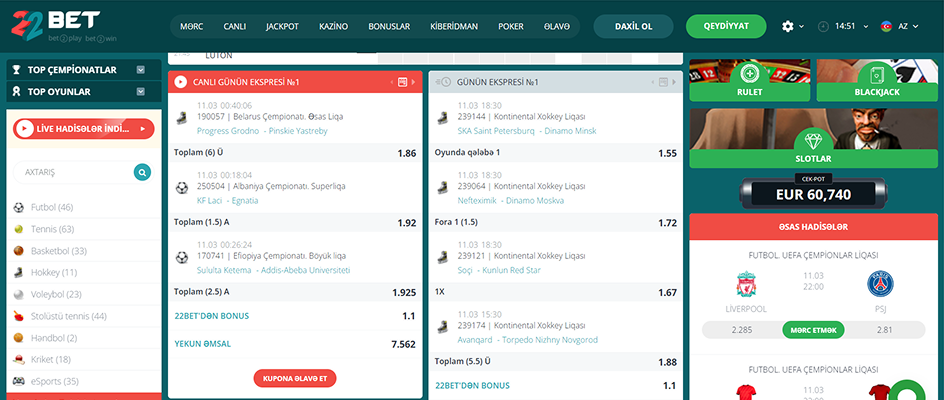Click the skate icon next to Hokkey
The width and height of the screenshot is (944, 400).
[19, 273]
